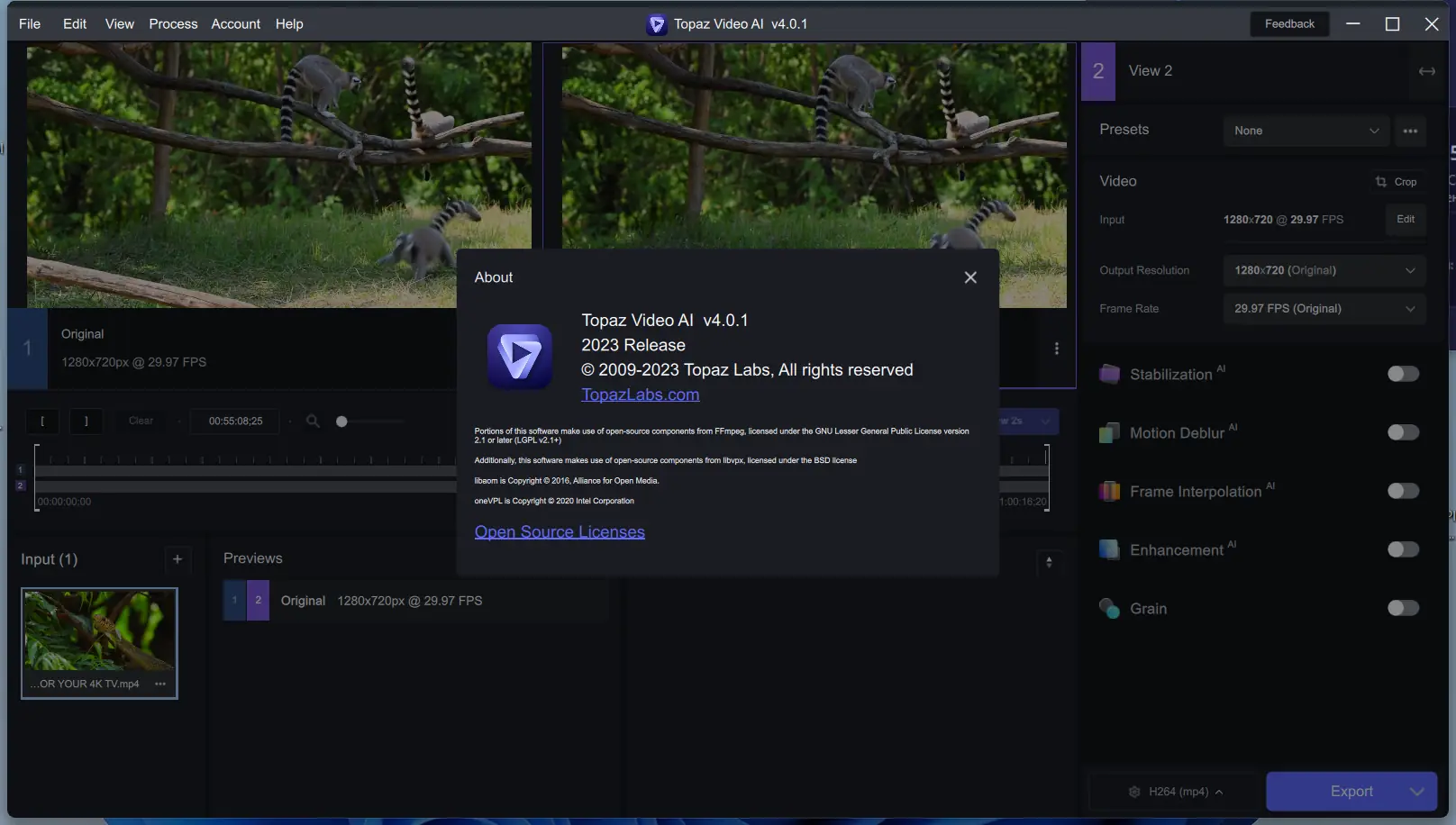Screen dimensions: 1456x825
Task: Open the Account menu
Action: point(235,24)
